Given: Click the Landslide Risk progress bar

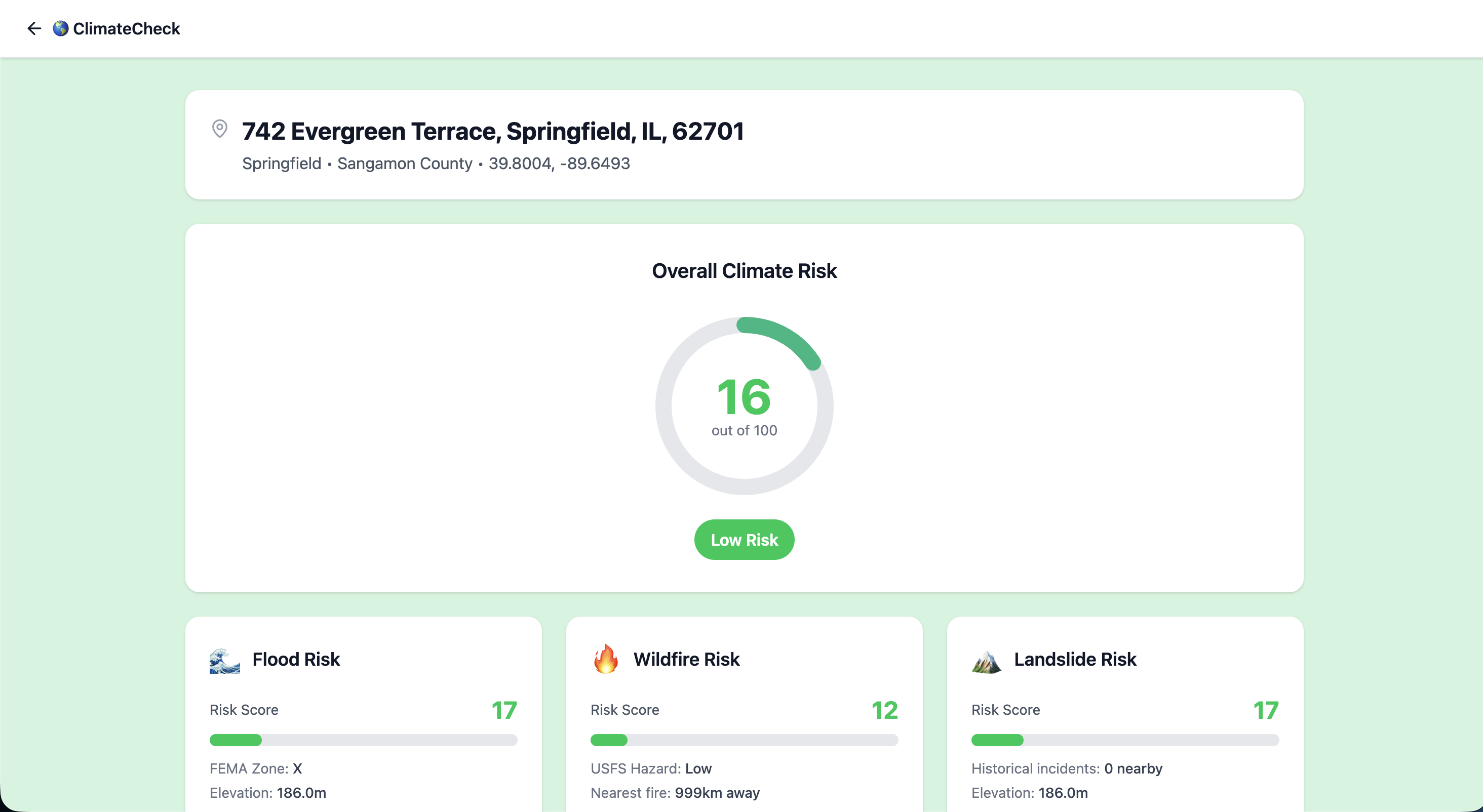Looking at the screenshot, I should 1124,740.
